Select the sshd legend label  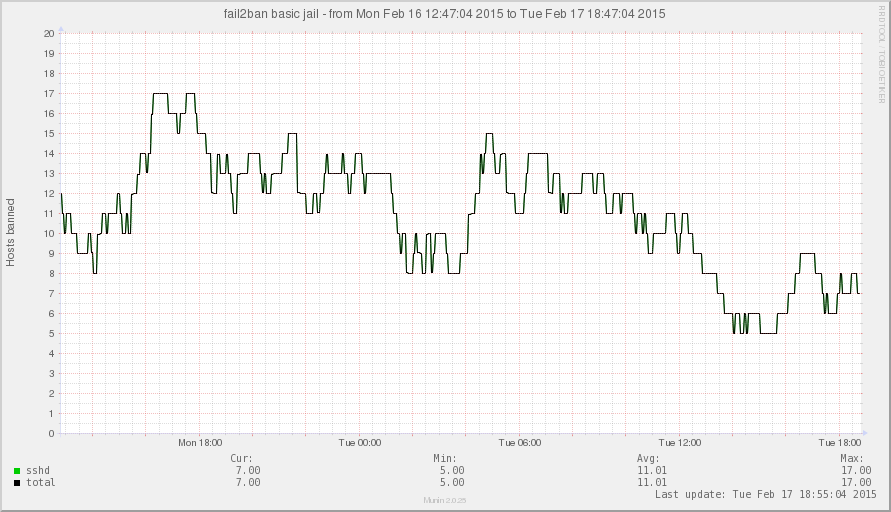coord(38,470)
